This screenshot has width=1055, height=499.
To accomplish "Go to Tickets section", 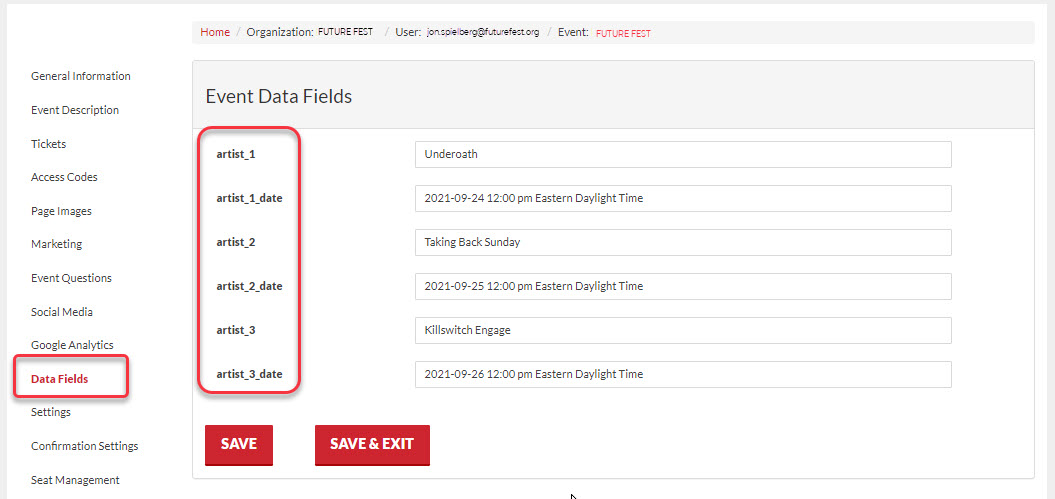I will pyautogui.click(x=48, y=144).
